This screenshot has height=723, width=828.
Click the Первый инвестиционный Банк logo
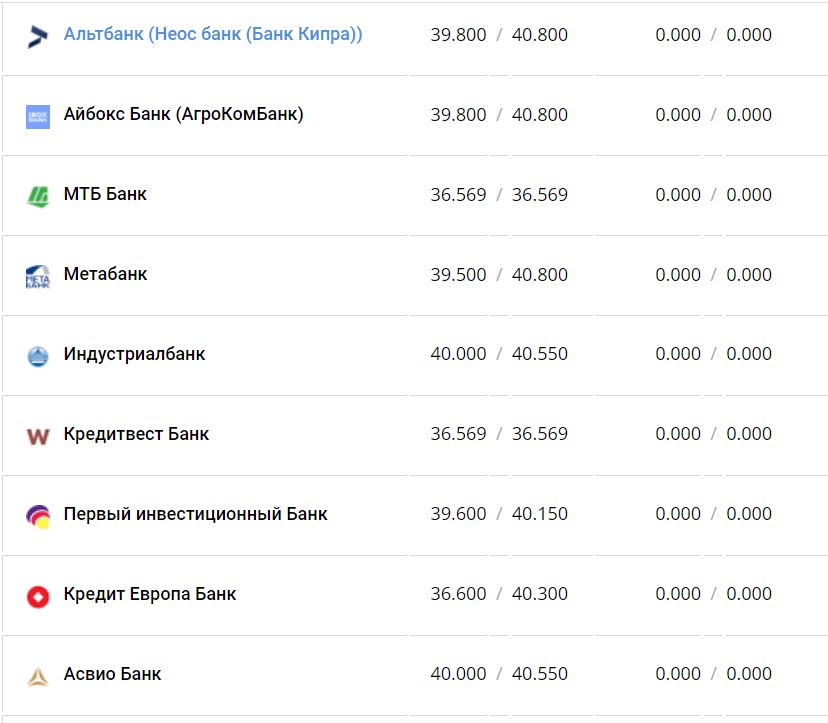(x=37, y=516)
